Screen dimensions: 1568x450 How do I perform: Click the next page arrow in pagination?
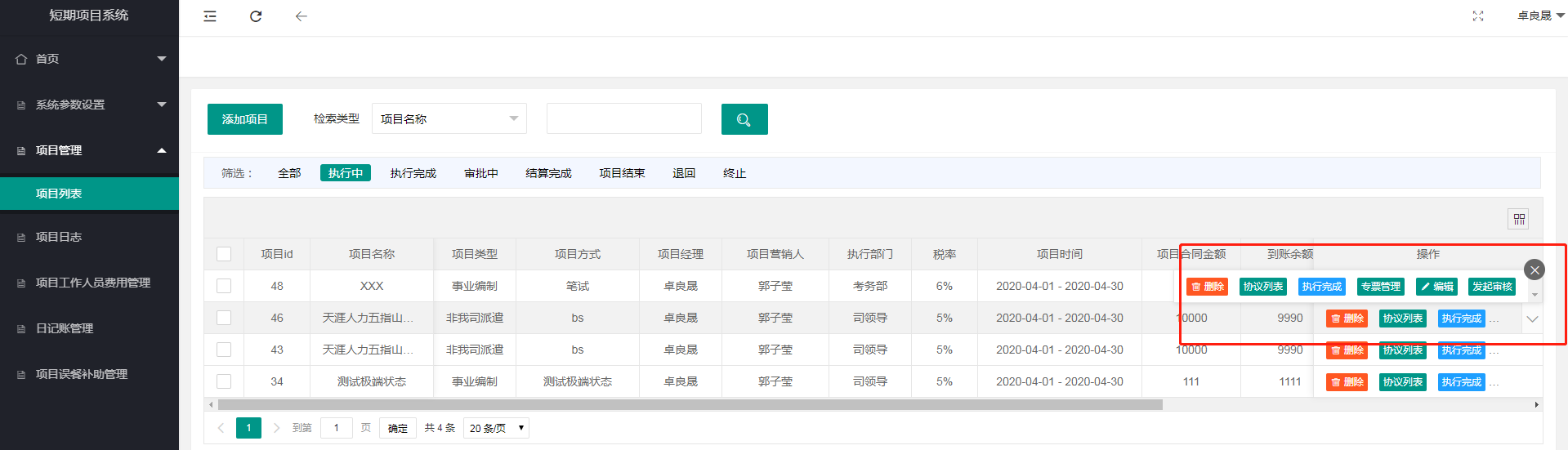[276, 428]
